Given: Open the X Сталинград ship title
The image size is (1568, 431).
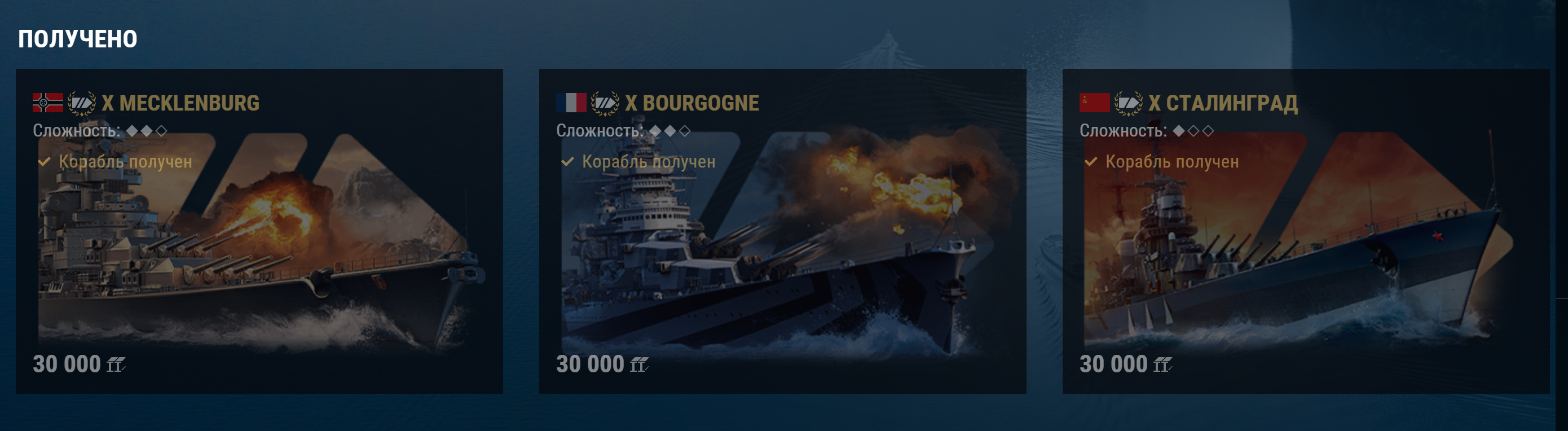Looking at the screenshot, I should tap(1223, 103).
